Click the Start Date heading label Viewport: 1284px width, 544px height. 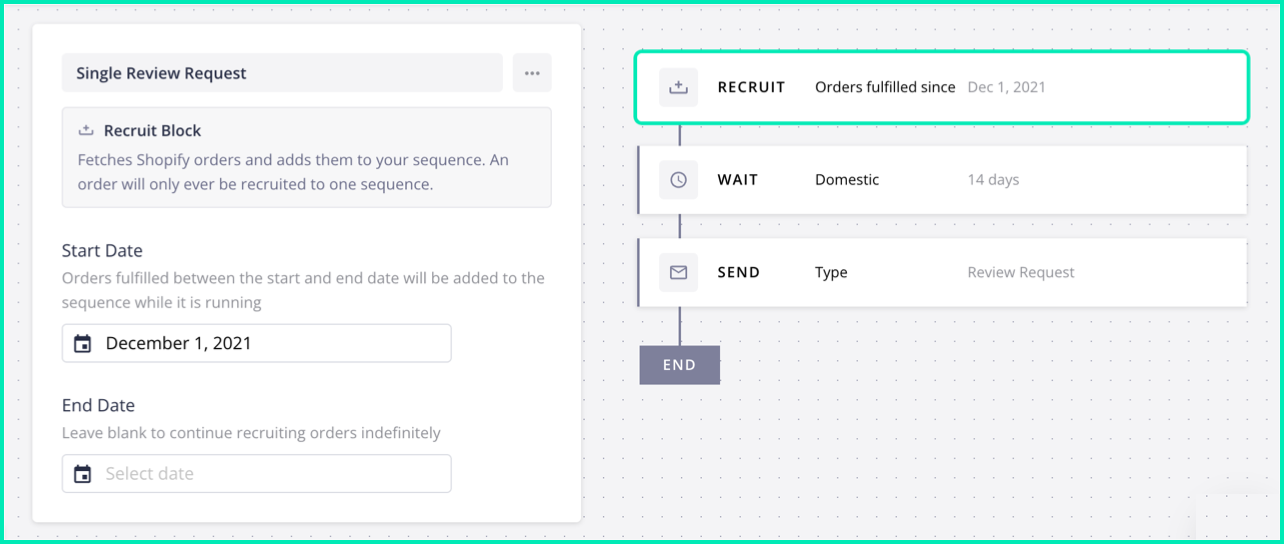click(x=102, y=250)
